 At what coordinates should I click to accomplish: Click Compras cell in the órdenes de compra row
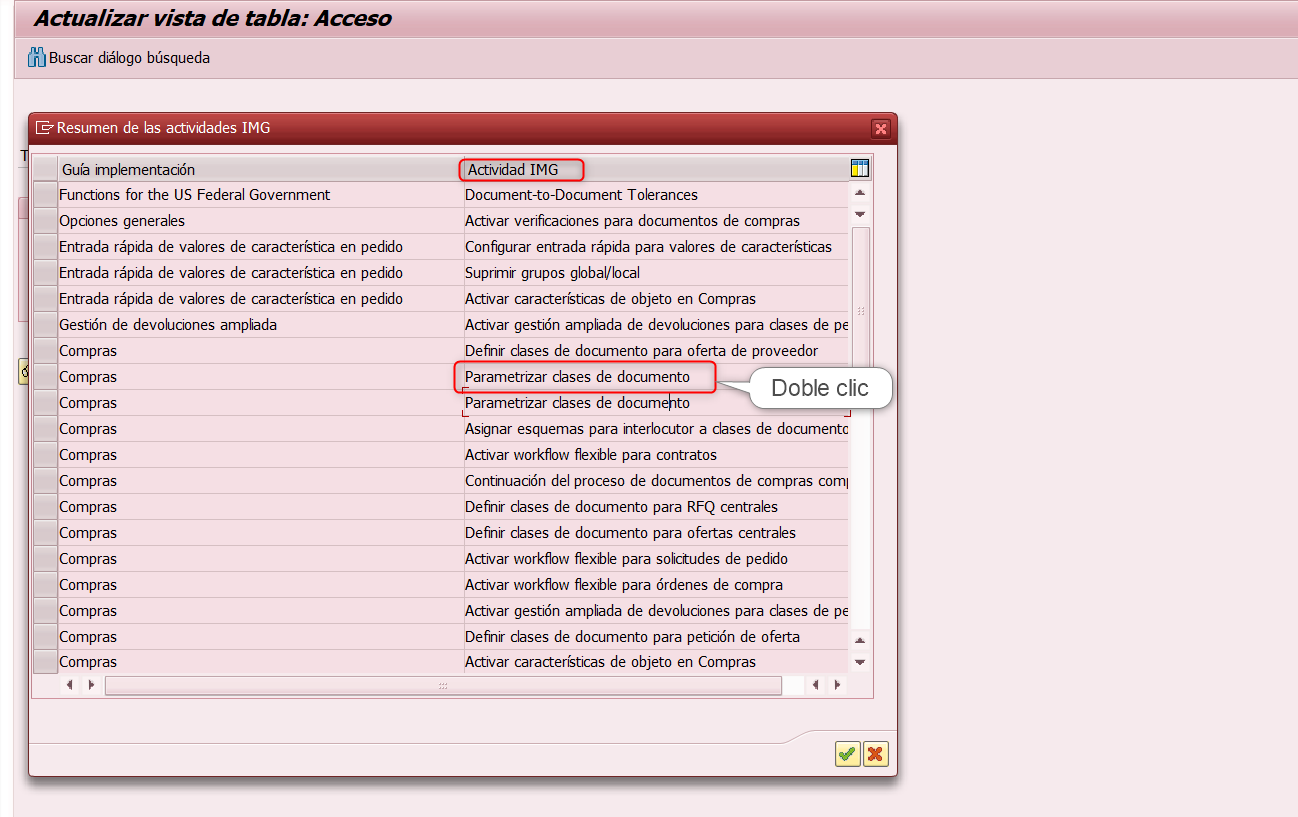pyautogui.click(x=260, y=585)
